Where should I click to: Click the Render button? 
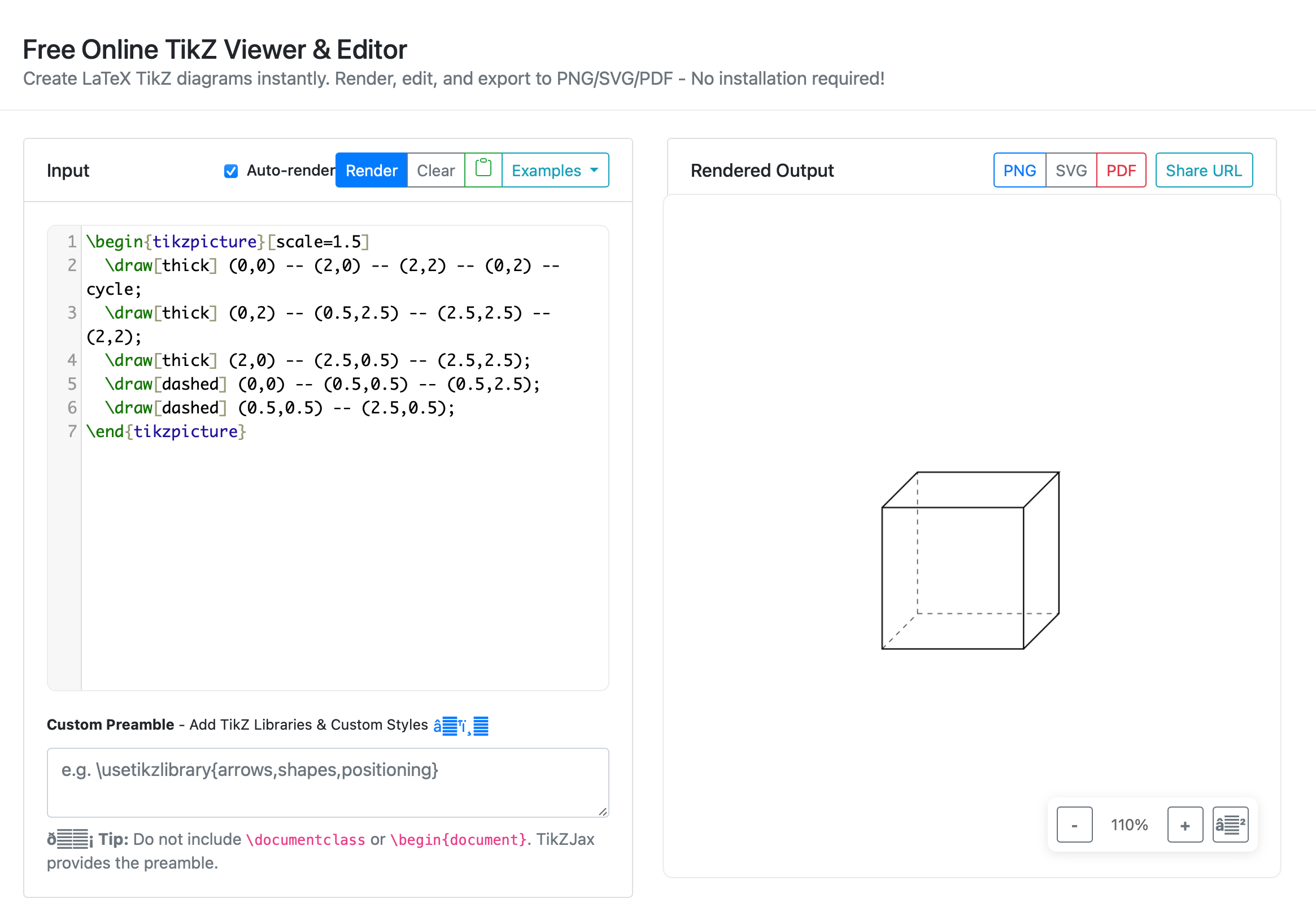coord(371,170)
